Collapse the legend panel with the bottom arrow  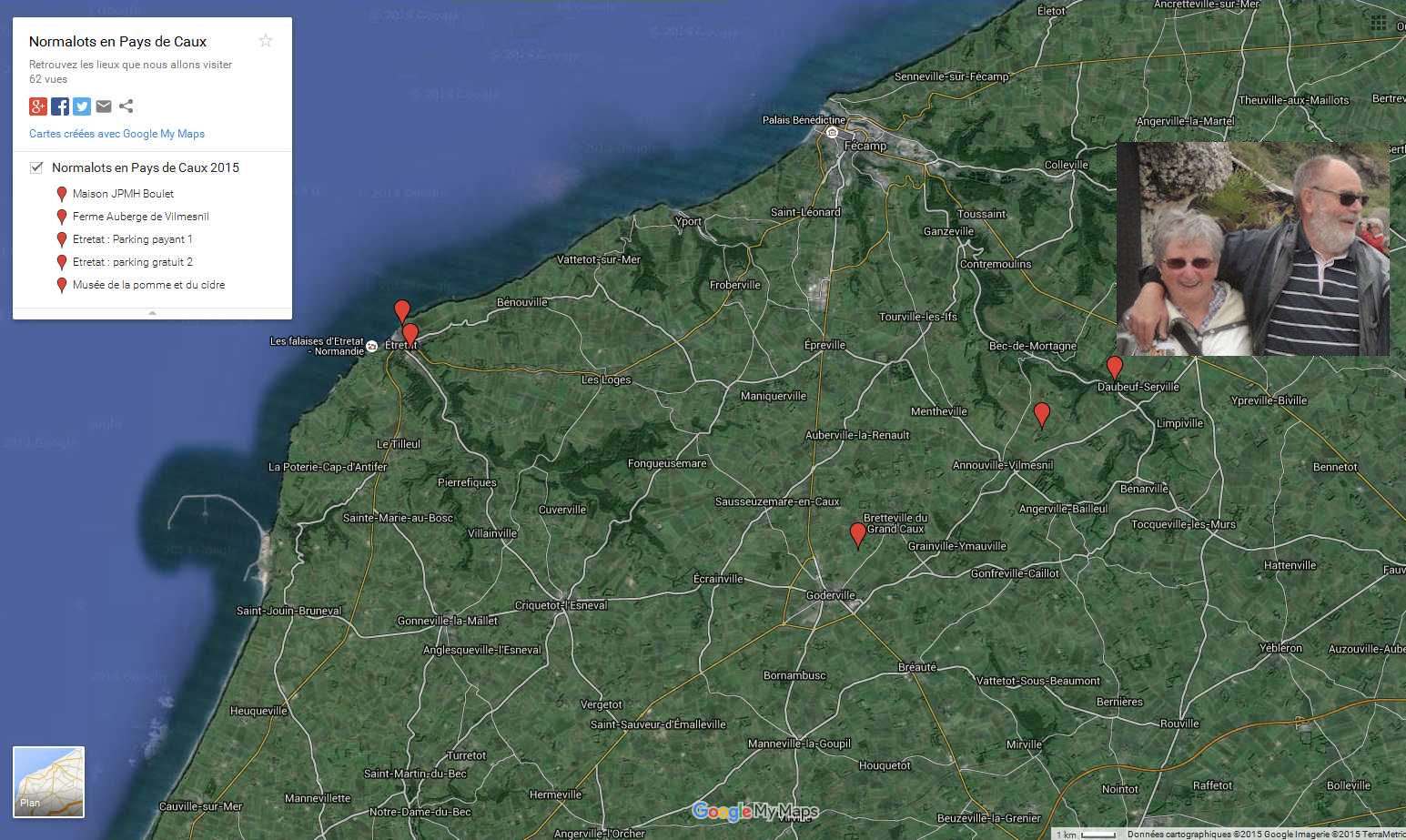coord(152,313)
